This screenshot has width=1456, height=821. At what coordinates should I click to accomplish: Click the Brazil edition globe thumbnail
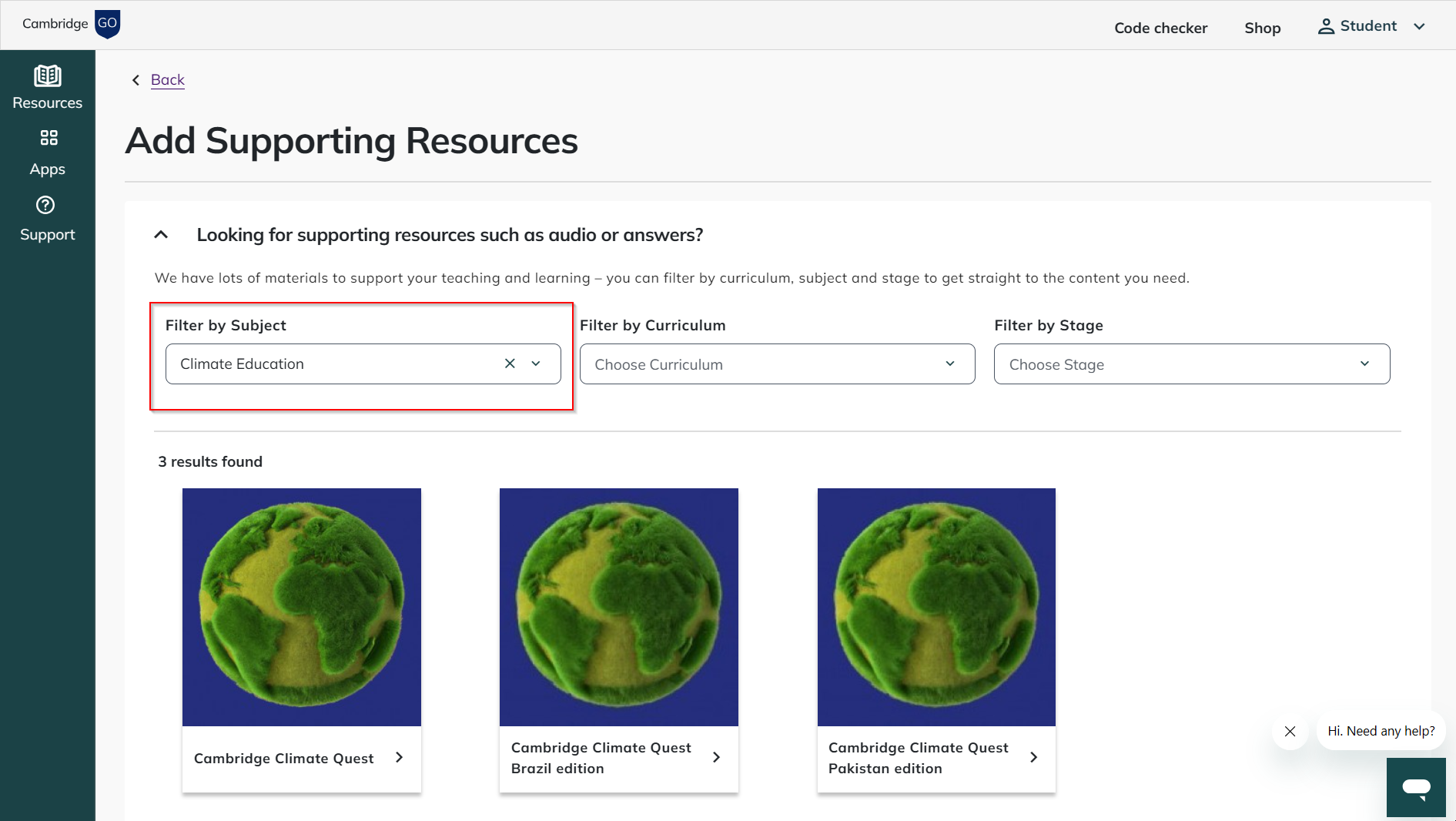tap(619, 607)
